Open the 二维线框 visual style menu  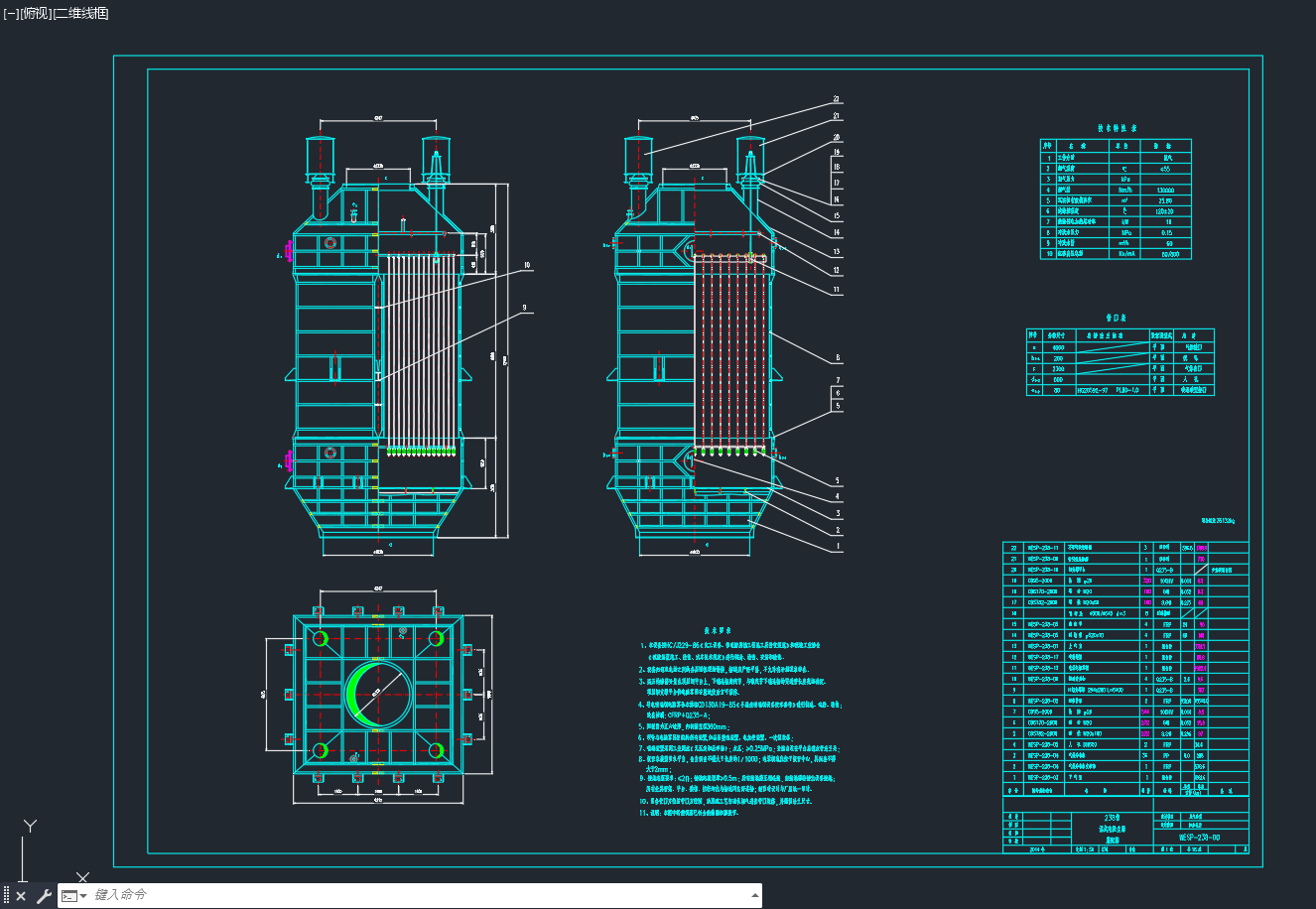pos(80,13)
